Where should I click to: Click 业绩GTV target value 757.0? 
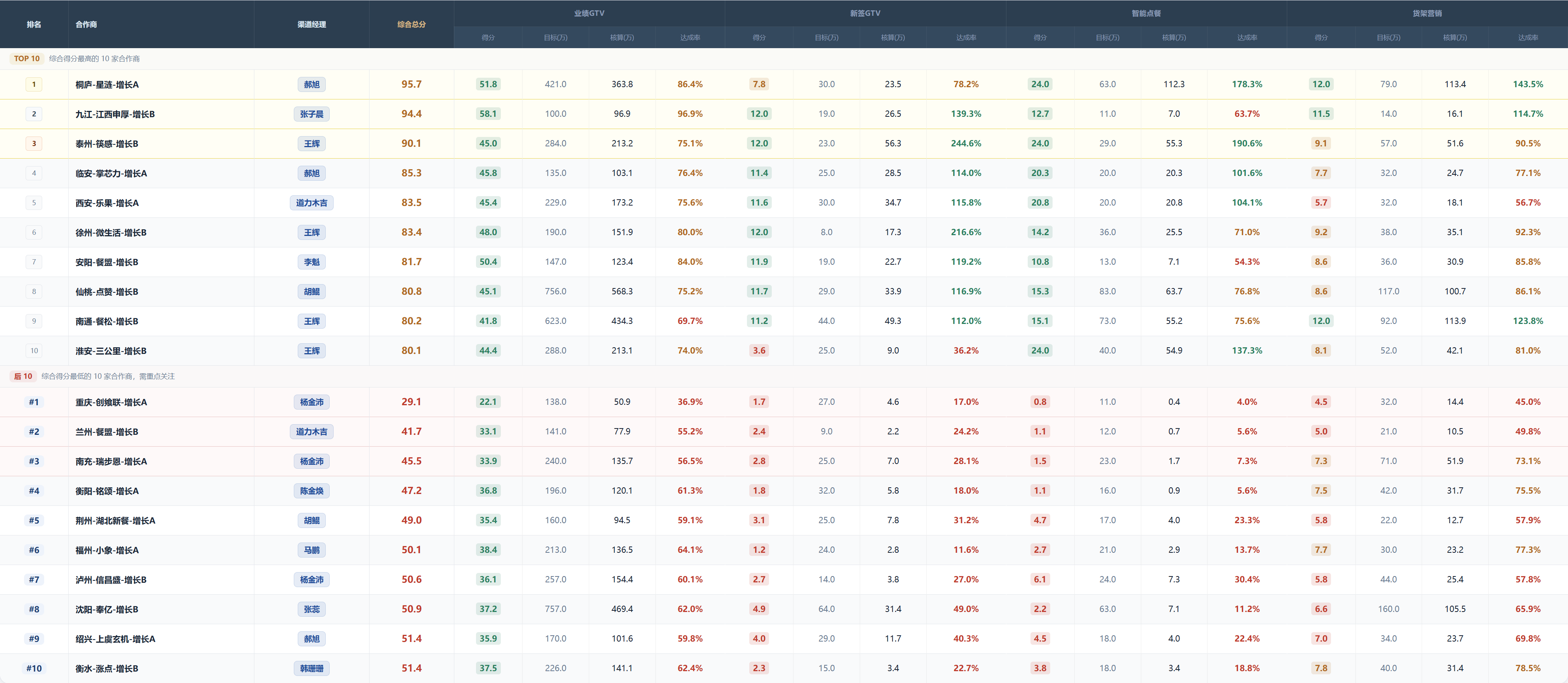pyautogui.click(x=556, y=609)
